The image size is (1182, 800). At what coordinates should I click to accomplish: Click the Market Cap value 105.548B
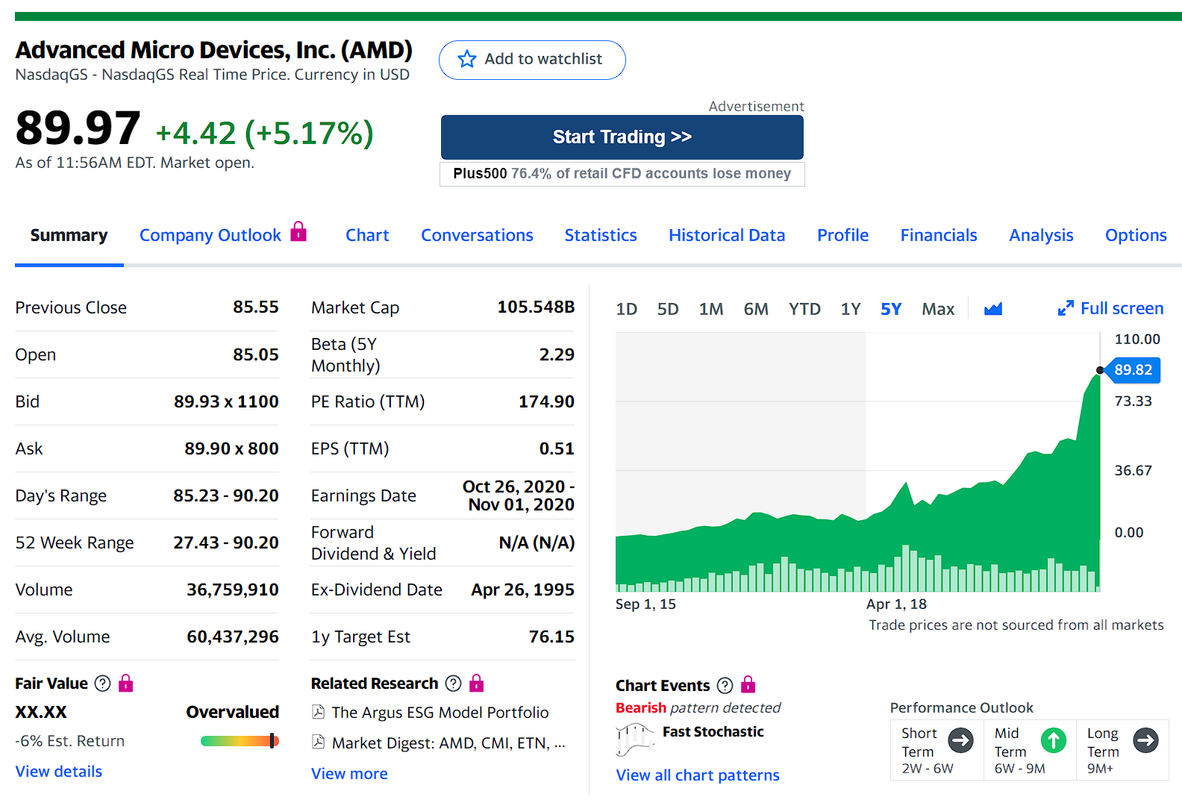pyautogui.click(x=536, y=307)
